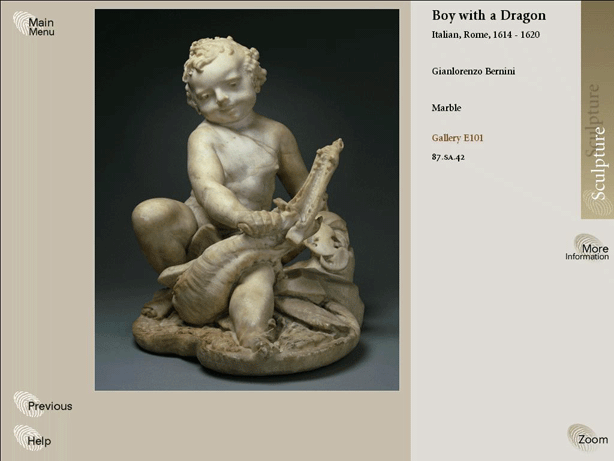Open the Main Menu button

[x=41, y=27]
